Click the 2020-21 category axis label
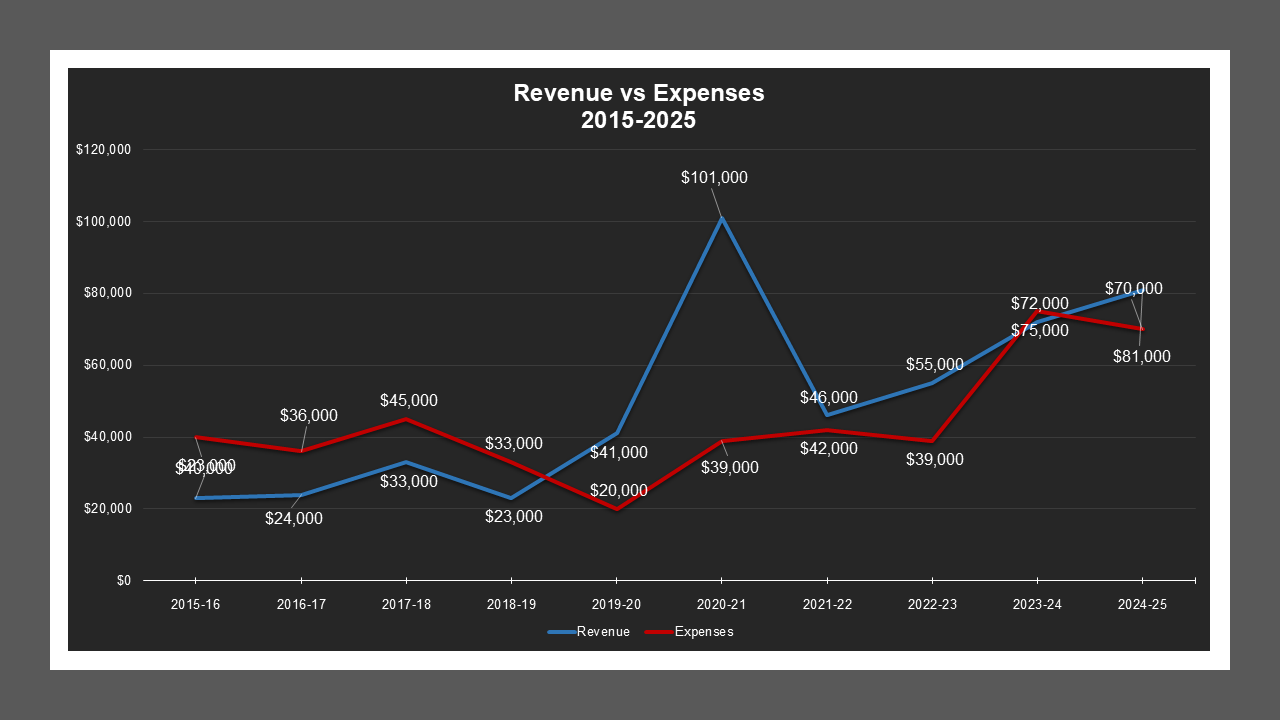This screenshot has width=1280, height=720. [721, 606]
